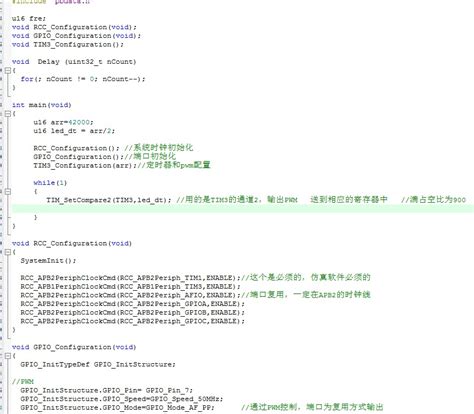Fold the RCC_Configuration function body
The height and width of the screenshot is (414, 474).
[x=7, y=252]
